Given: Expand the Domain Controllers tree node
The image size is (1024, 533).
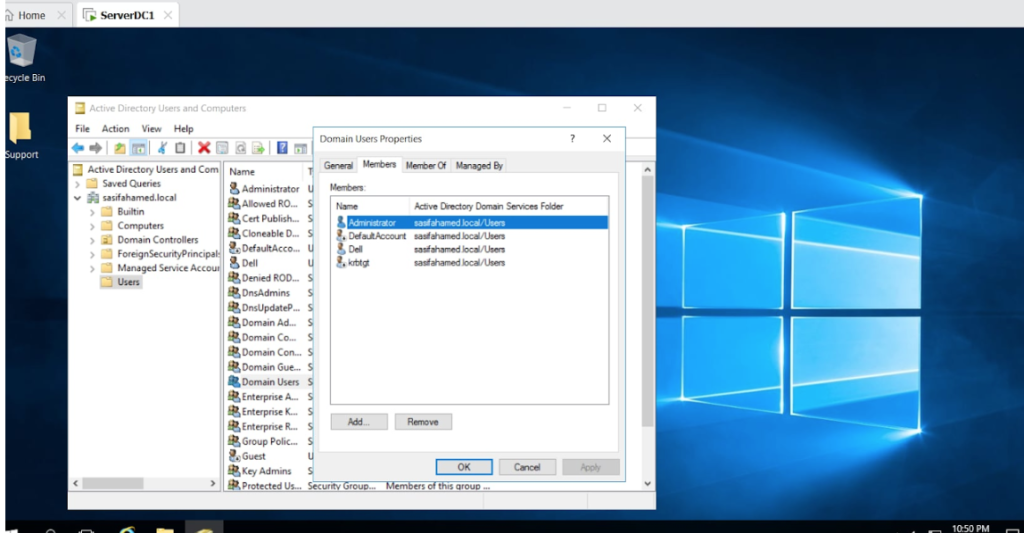Looking at the screenshot, I should point(92,240).
